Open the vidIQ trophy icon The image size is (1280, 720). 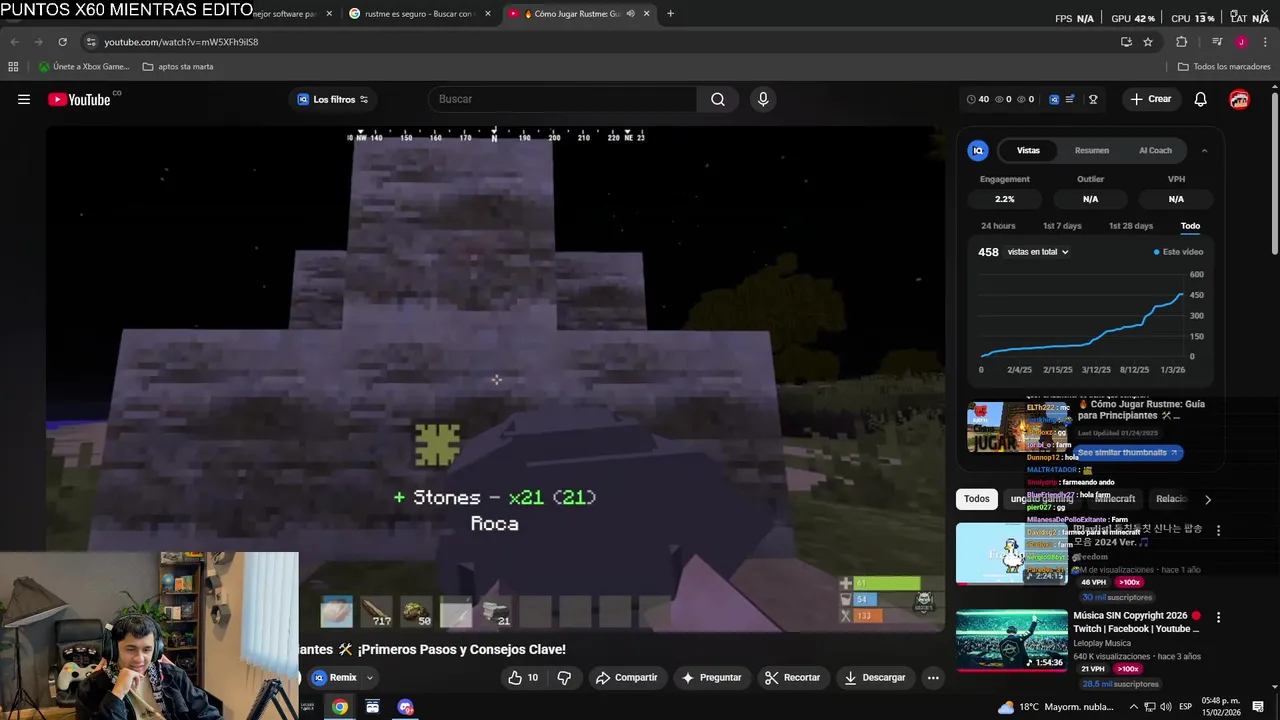(1093, 99)
